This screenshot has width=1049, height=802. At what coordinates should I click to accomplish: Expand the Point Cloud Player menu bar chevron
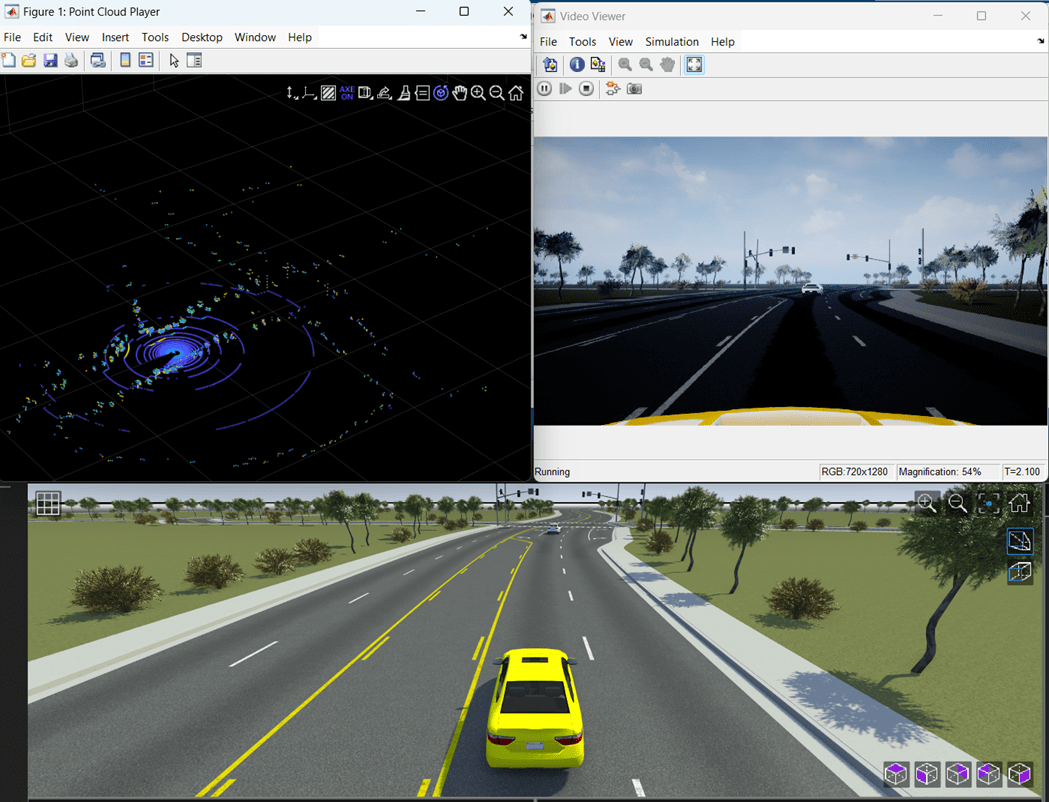(x=522, y=37)
